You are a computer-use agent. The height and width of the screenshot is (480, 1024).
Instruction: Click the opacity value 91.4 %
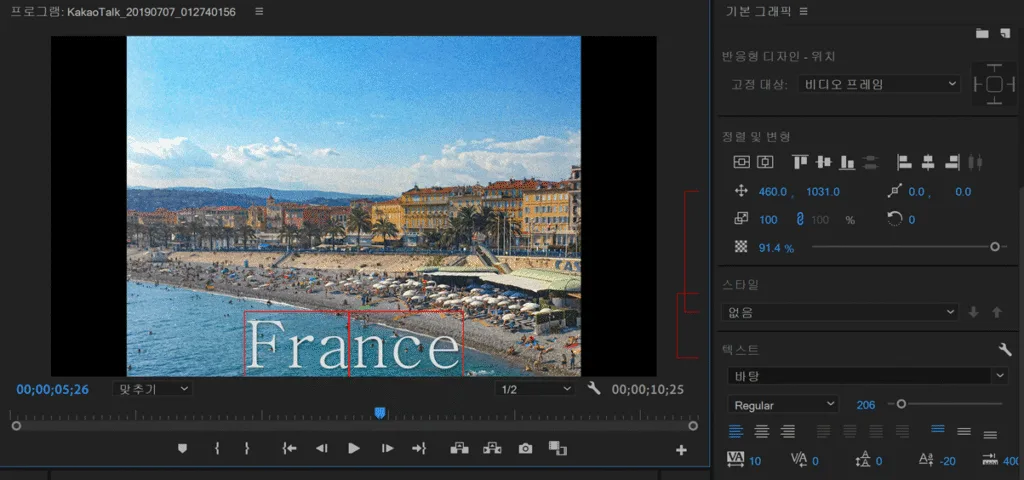(776, 248)
